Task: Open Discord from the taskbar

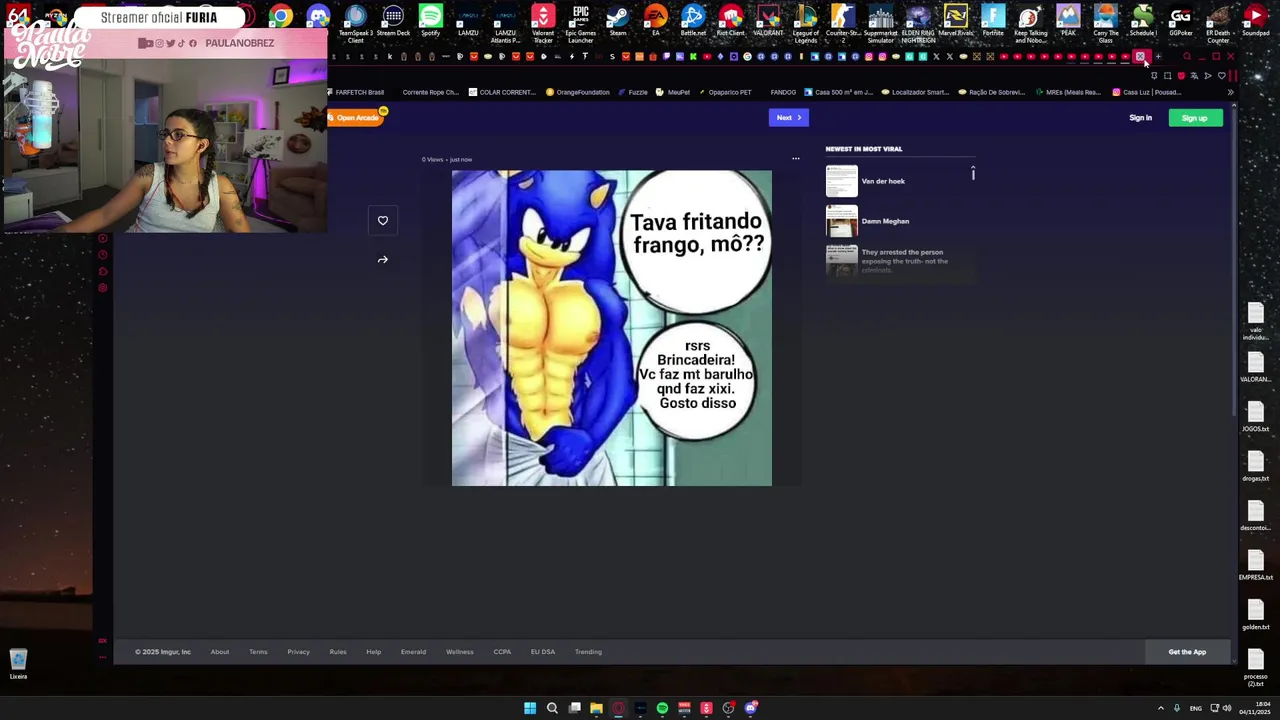Action: pos(750,708)
